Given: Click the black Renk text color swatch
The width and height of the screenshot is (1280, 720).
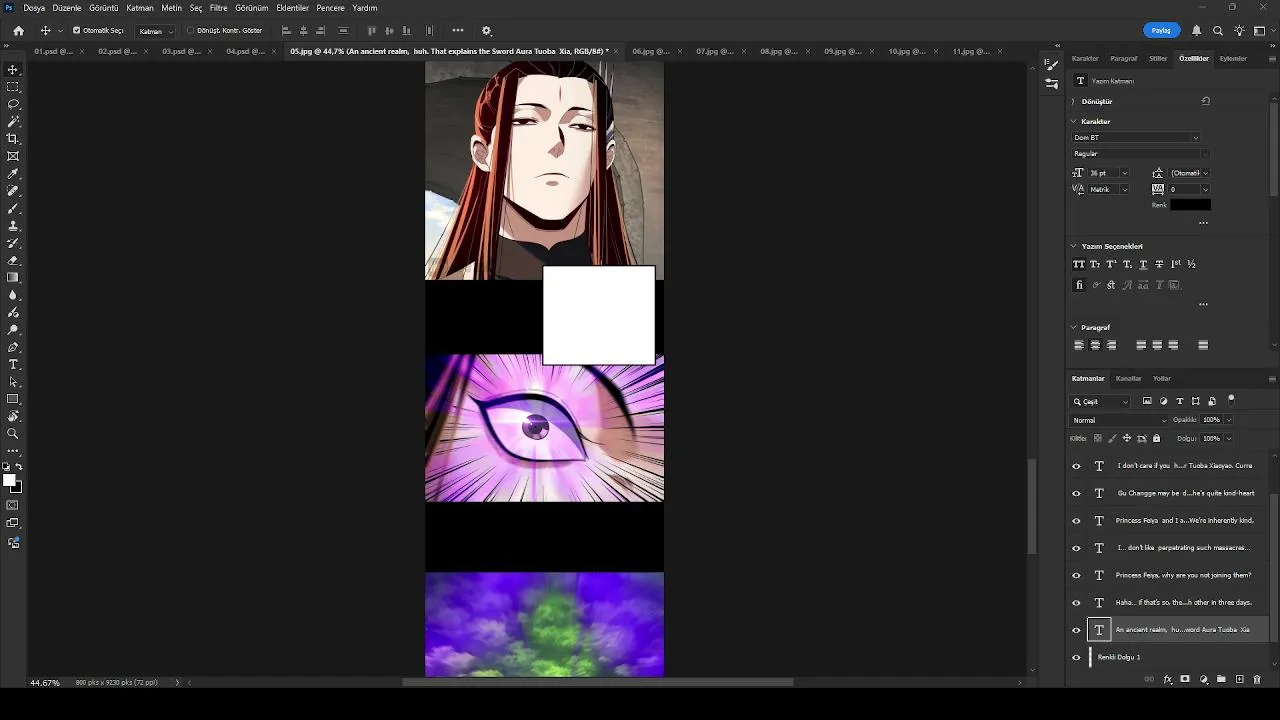Looking at the screenshot, I should [1190, 205].
